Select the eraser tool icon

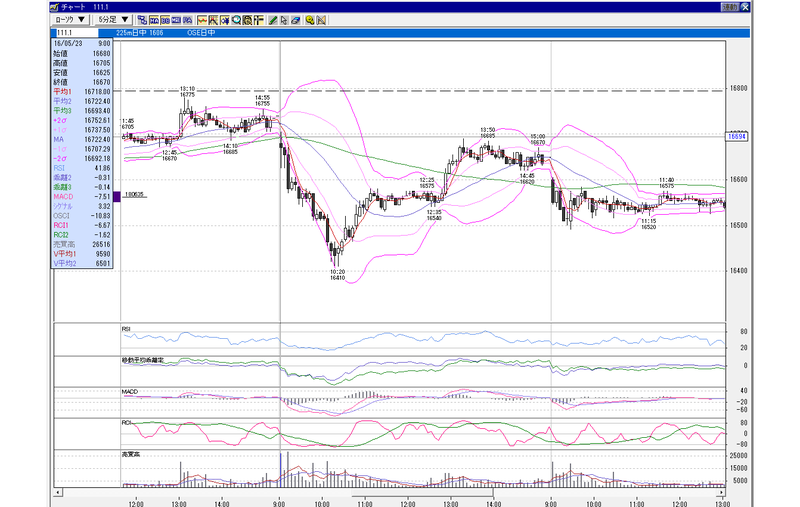[x=295, y=20]
